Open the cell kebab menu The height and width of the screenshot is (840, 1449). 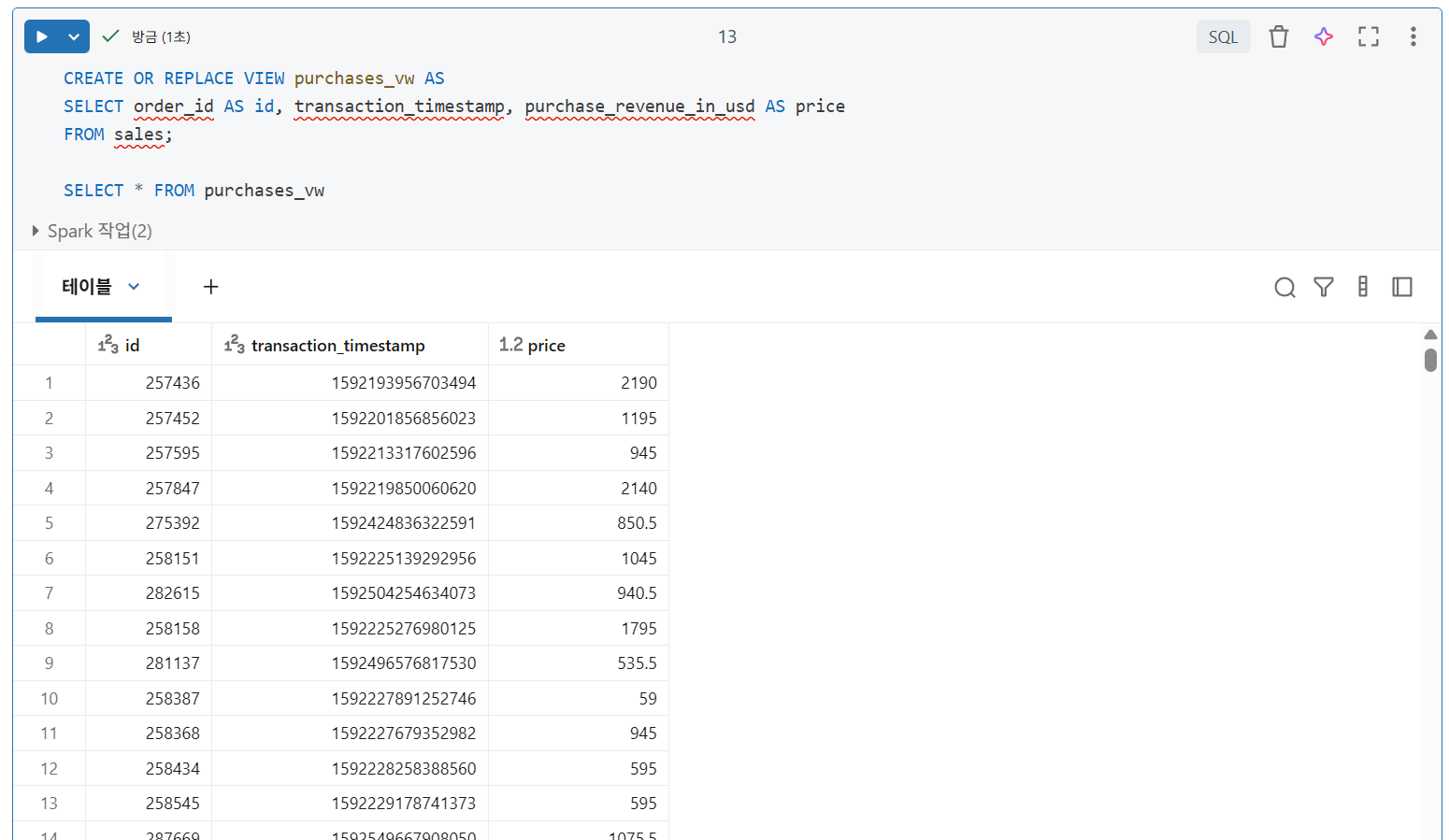(x=1413, y=36)
